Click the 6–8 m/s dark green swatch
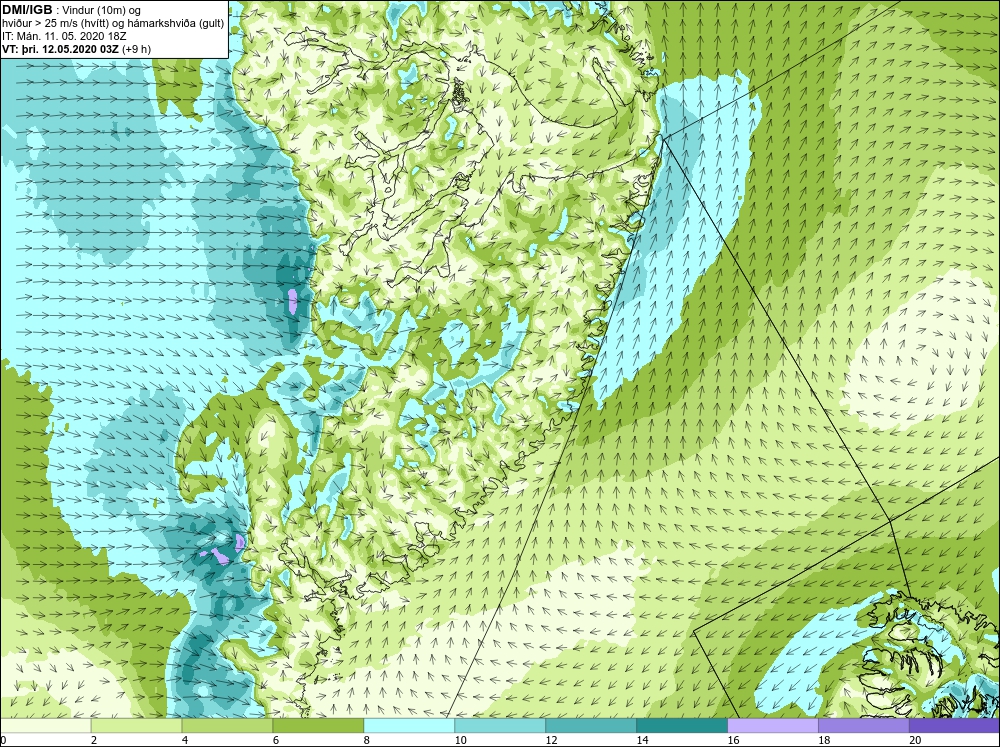The height and width of the screenshot is (747, 1000). pyautogui.click(x=318, y=725)
